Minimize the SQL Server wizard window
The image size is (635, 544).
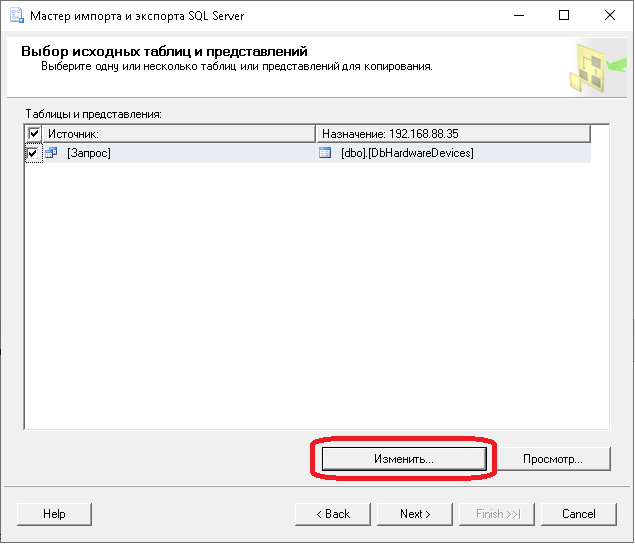[x=519, y=16]
